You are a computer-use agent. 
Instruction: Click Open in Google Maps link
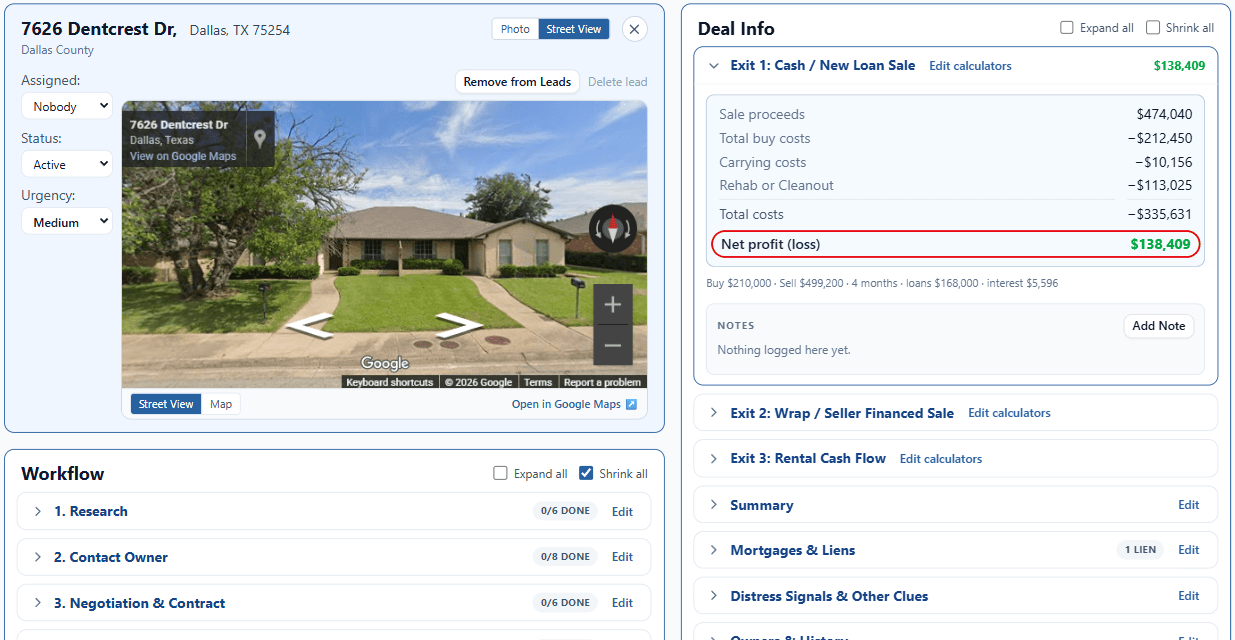click(x=566, y=405)
